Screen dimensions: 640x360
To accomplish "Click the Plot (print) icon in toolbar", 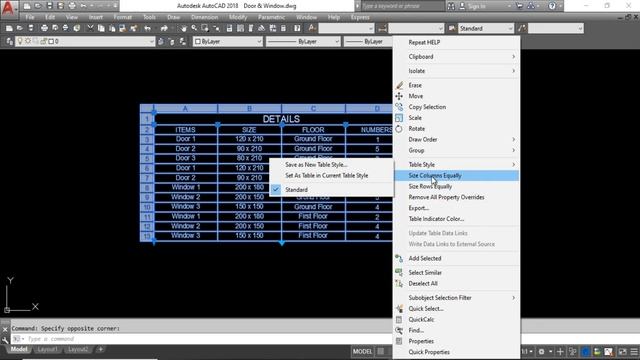I will (x=44, y=28).
